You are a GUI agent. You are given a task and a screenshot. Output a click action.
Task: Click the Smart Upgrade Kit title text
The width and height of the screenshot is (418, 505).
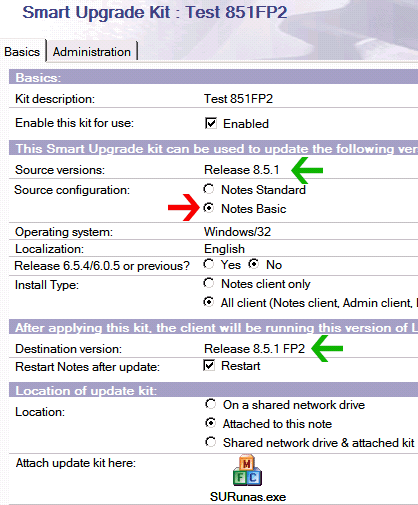[155, 13]
